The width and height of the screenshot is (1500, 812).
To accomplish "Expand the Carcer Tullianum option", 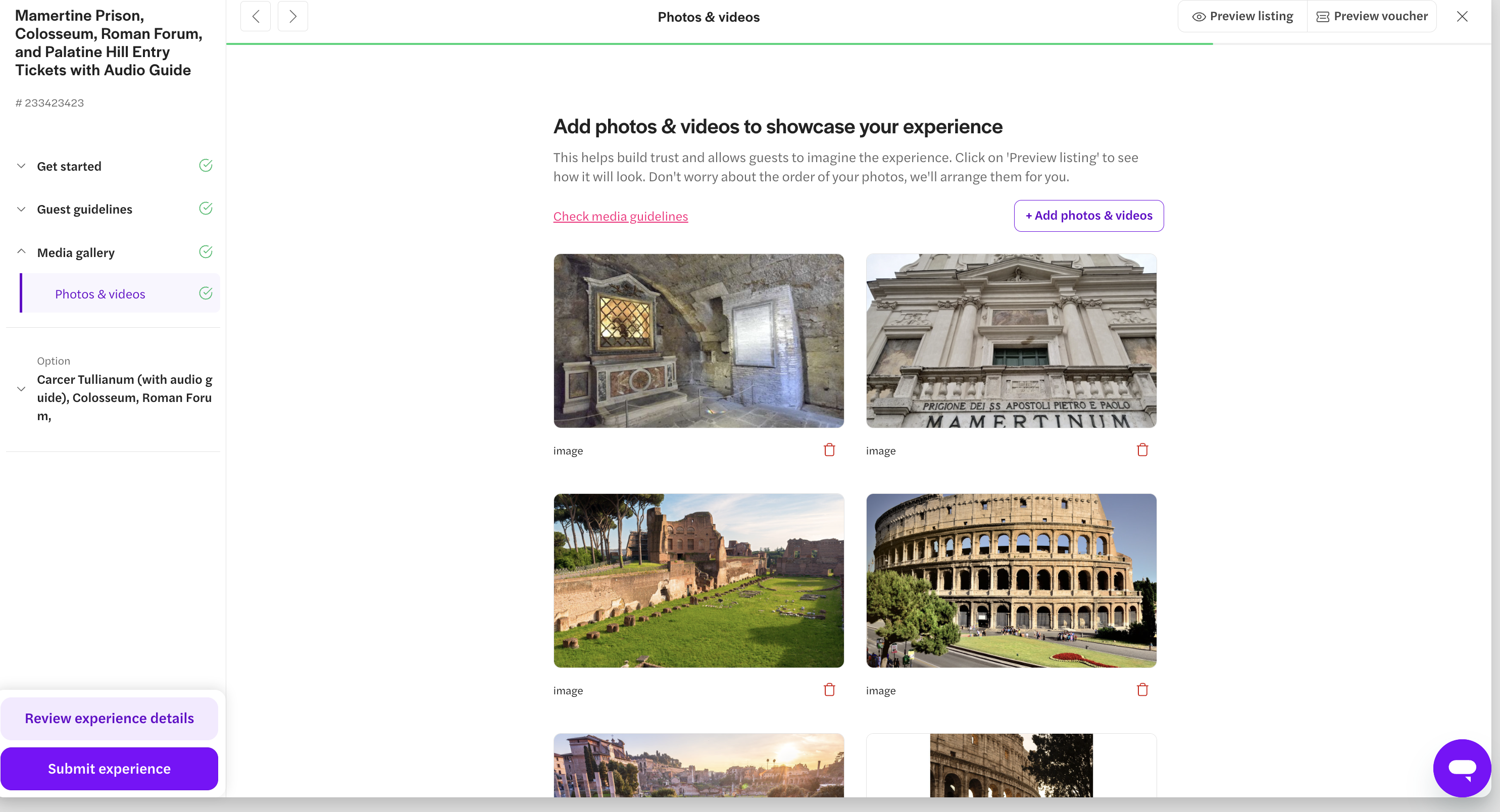I will click(21, 389).
